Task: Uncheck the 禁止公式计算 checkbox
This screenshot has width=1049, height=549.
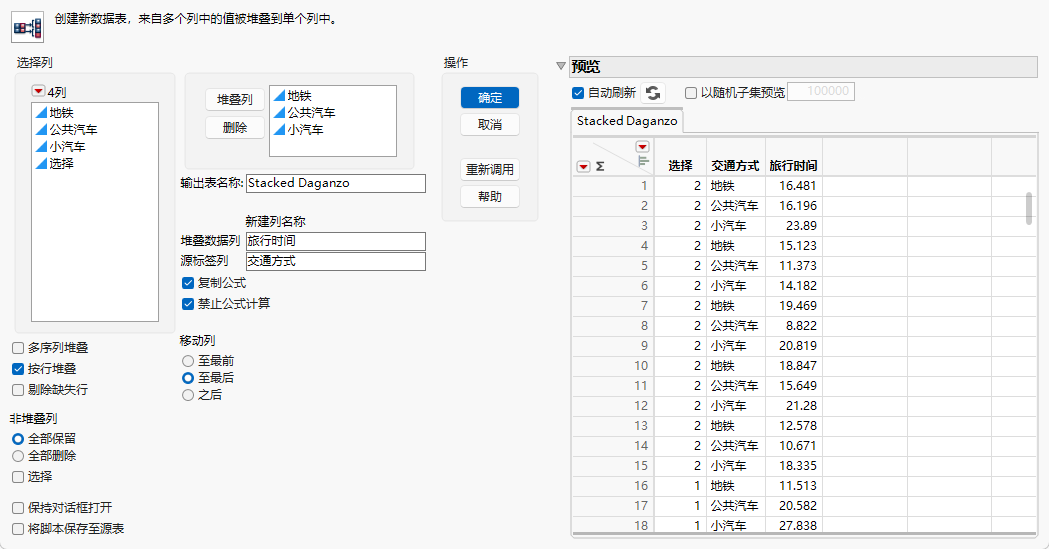Action: pyautogui.click(x=188, y=304)
